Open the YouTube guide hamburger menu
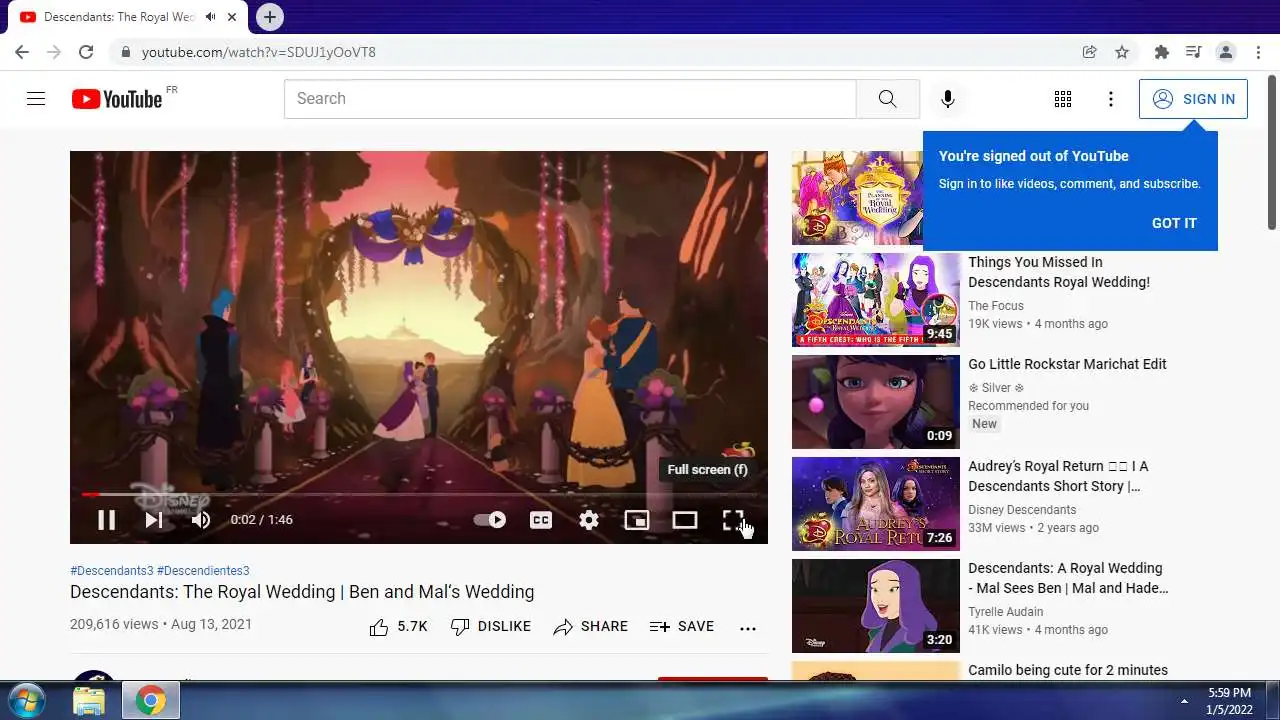 click(36, 99)
